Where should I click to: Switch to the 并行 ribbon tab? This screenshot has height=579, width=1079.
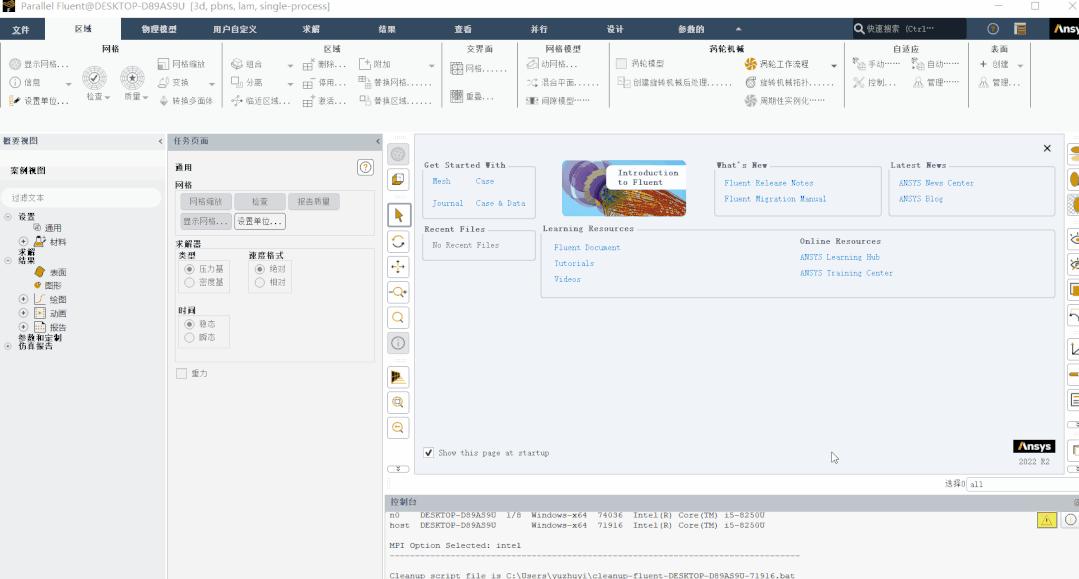coord(539,30)
